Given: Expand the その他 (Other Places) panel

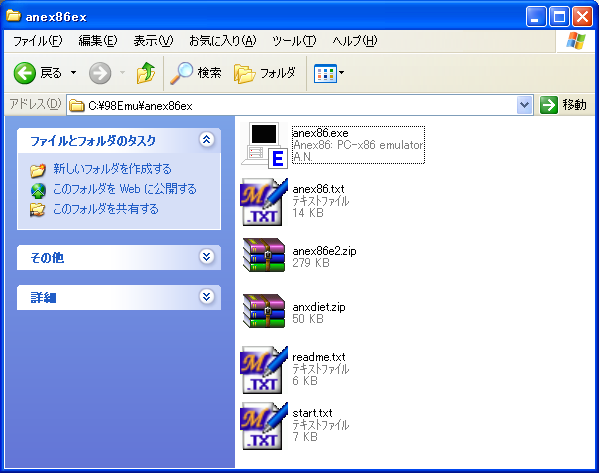Looking at the screenshot, I should click(206, 256).
